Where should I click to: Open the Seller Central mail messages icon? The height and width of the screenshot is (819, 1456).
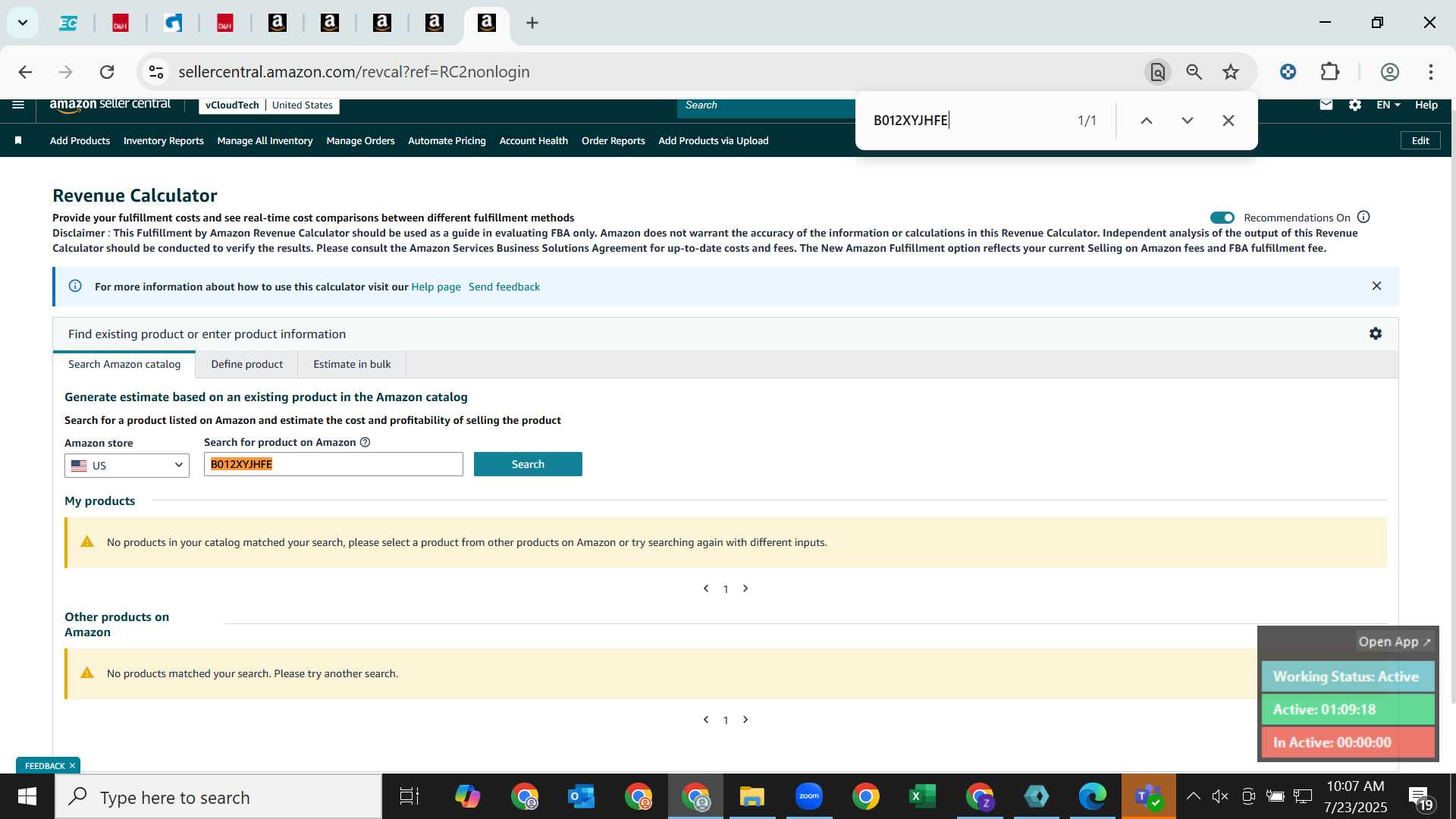click(x=1326, y=105)
